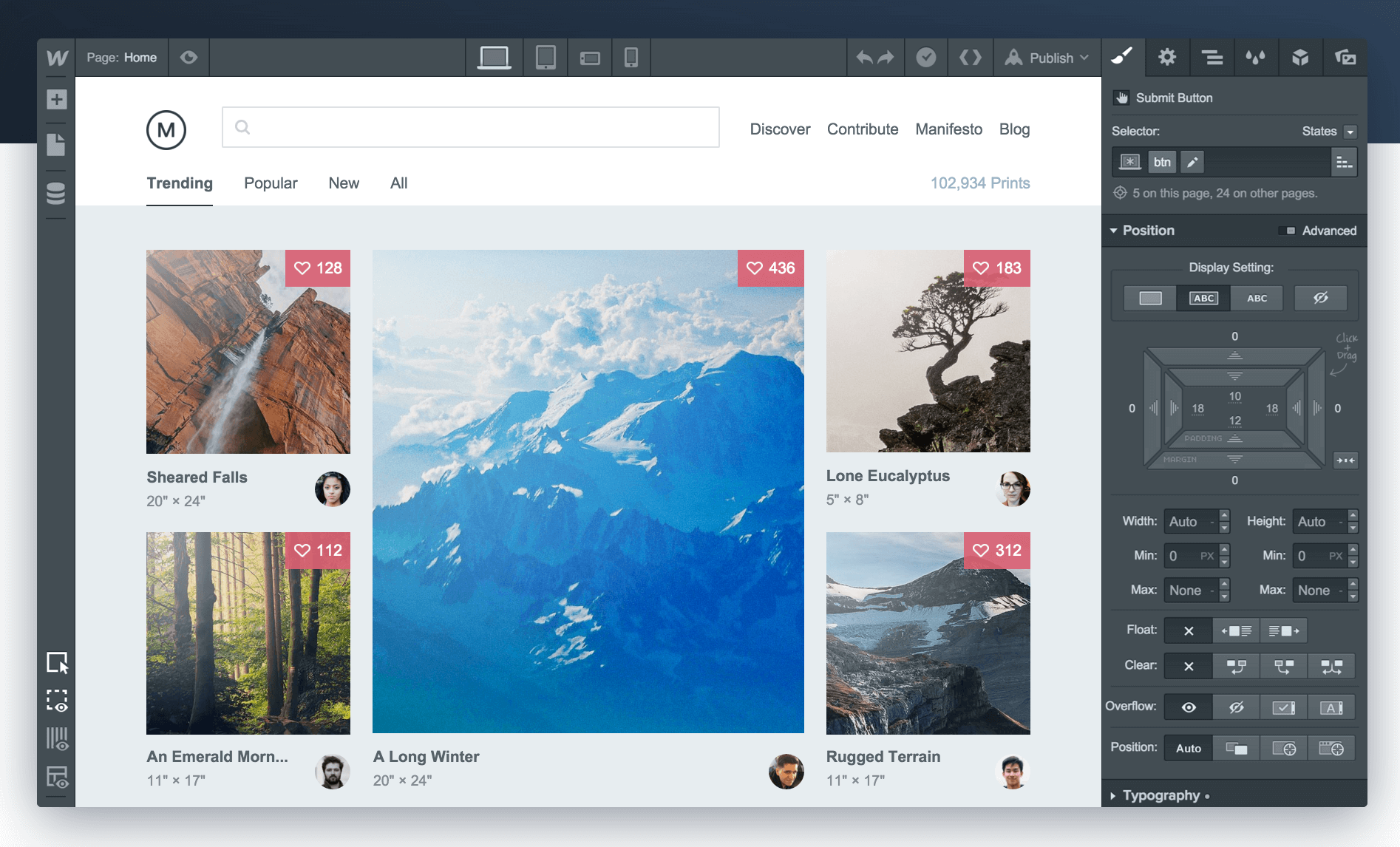Open the element Settings gear icon
This screenshot has height=847, width=1400.
(x=1166, y=58)
